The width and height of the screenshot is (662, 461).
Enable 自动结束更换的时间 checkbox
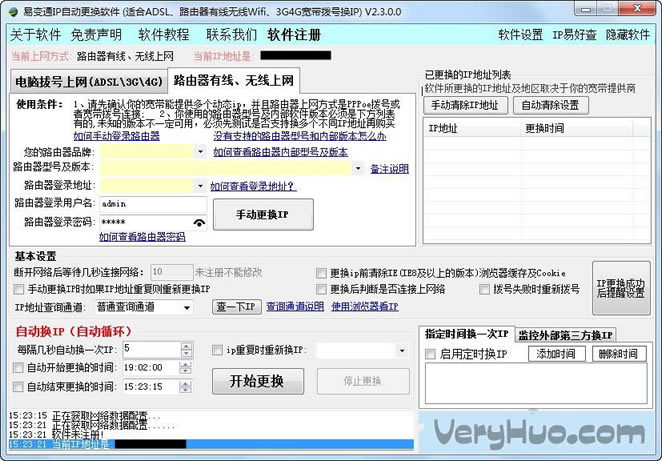(x=18, y=386)
